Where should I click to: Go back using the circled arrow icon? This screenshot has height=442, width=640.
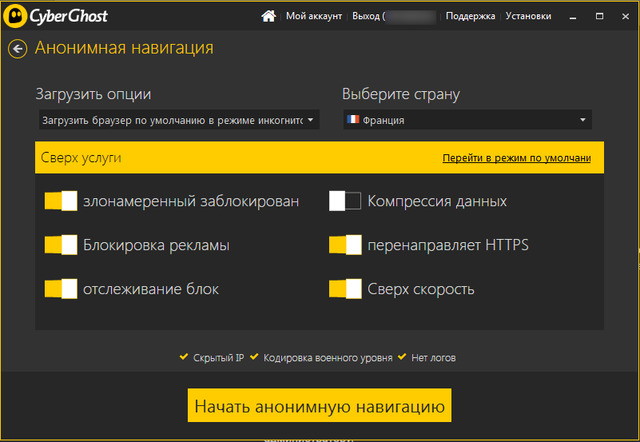17,49
